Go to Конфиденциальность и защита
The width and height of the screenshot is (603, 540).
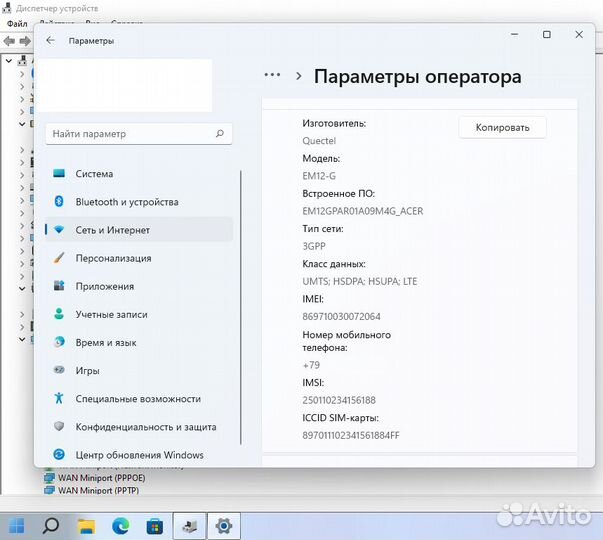[145, 427]
